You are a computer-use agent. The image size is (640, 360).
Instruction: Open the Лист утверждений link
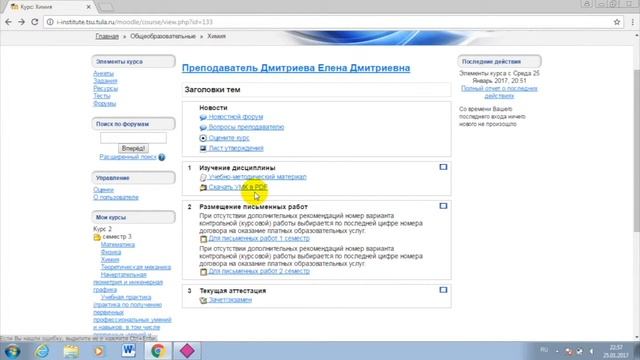[236, 148]
